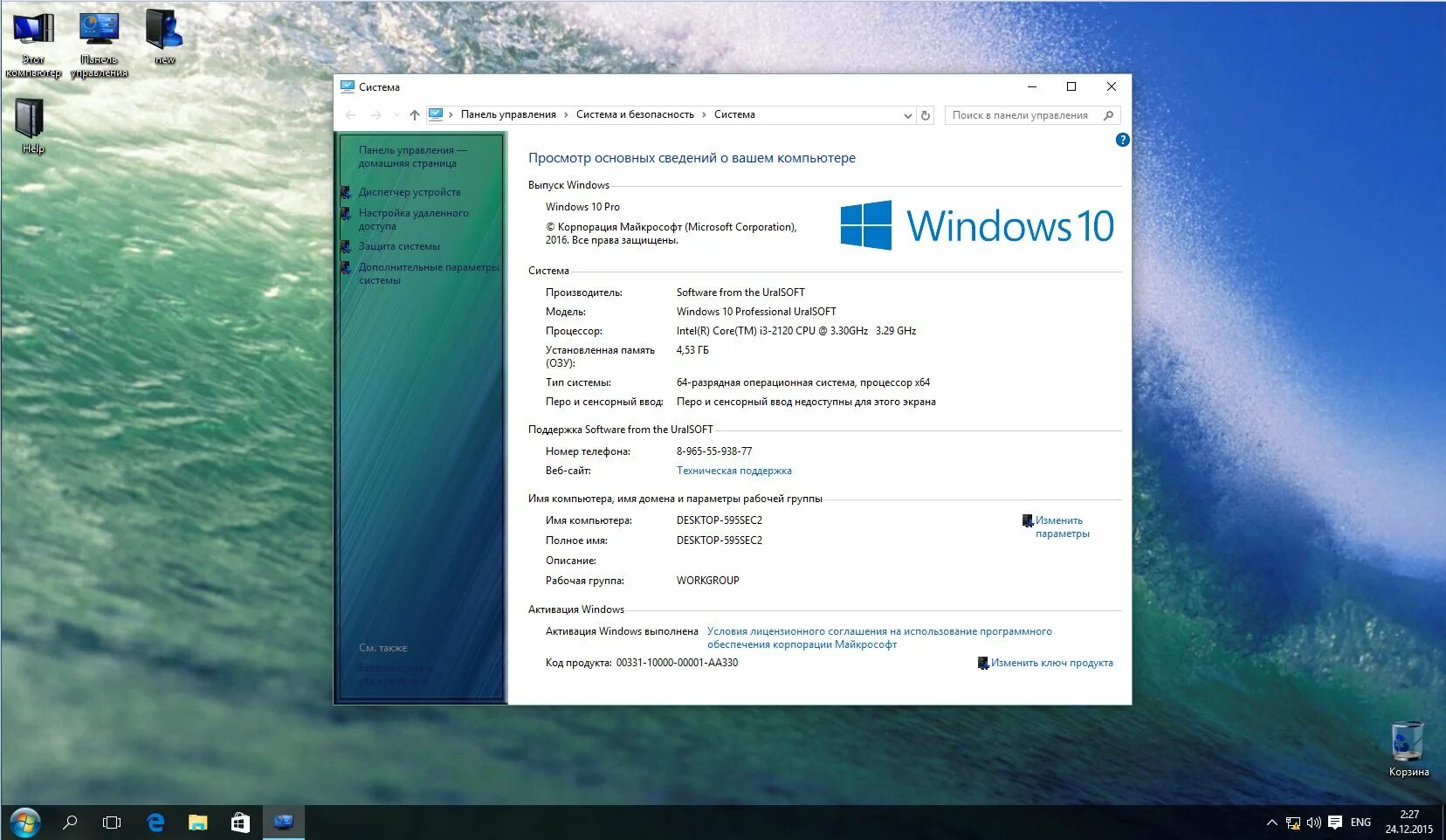Click Изменить ключ продукта
This screenshot has height=840, width=1446.
click(1051, 663)
